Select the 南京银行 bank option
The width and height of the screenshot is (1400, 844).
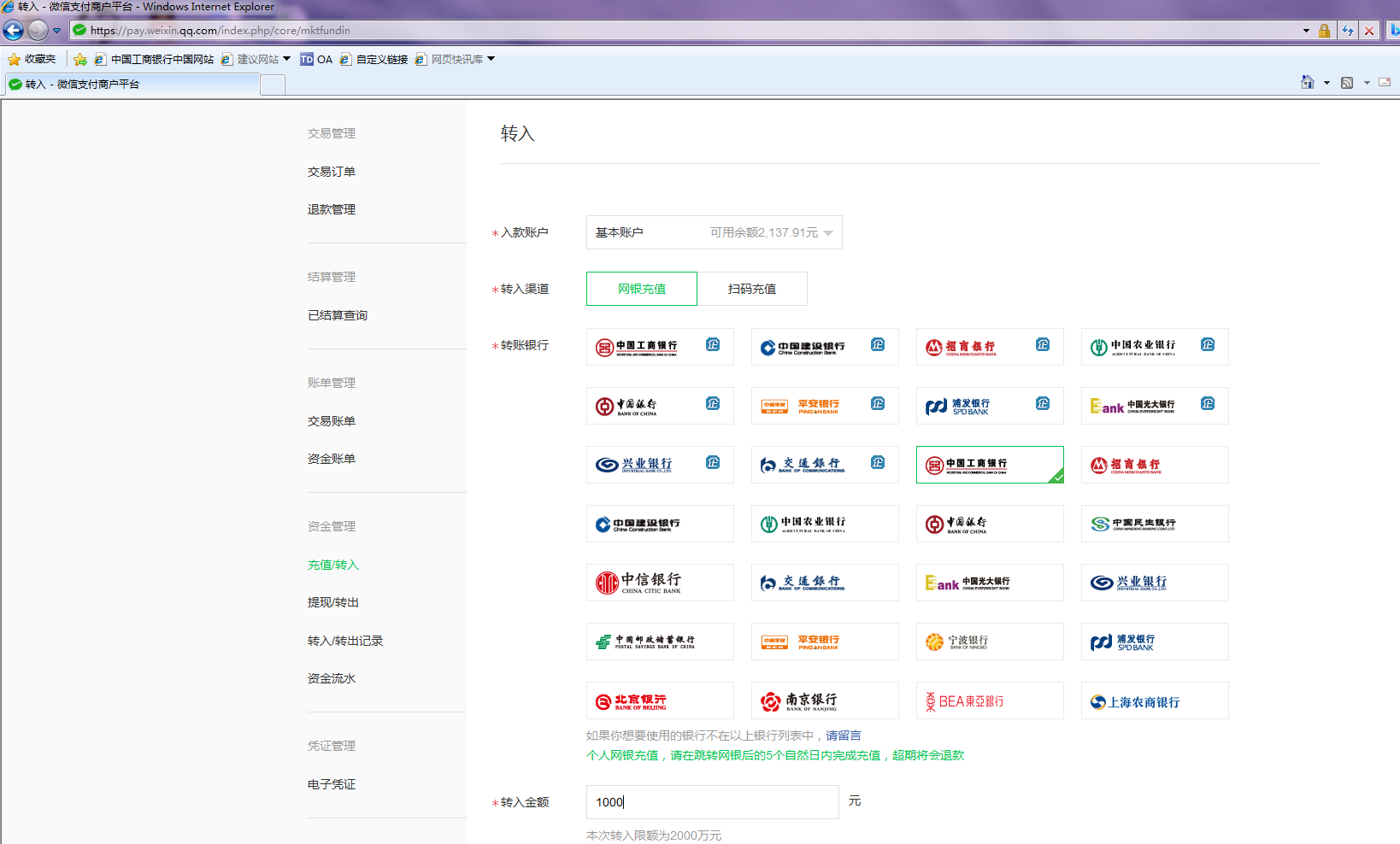pyautogui.click(x=825, y=700)
